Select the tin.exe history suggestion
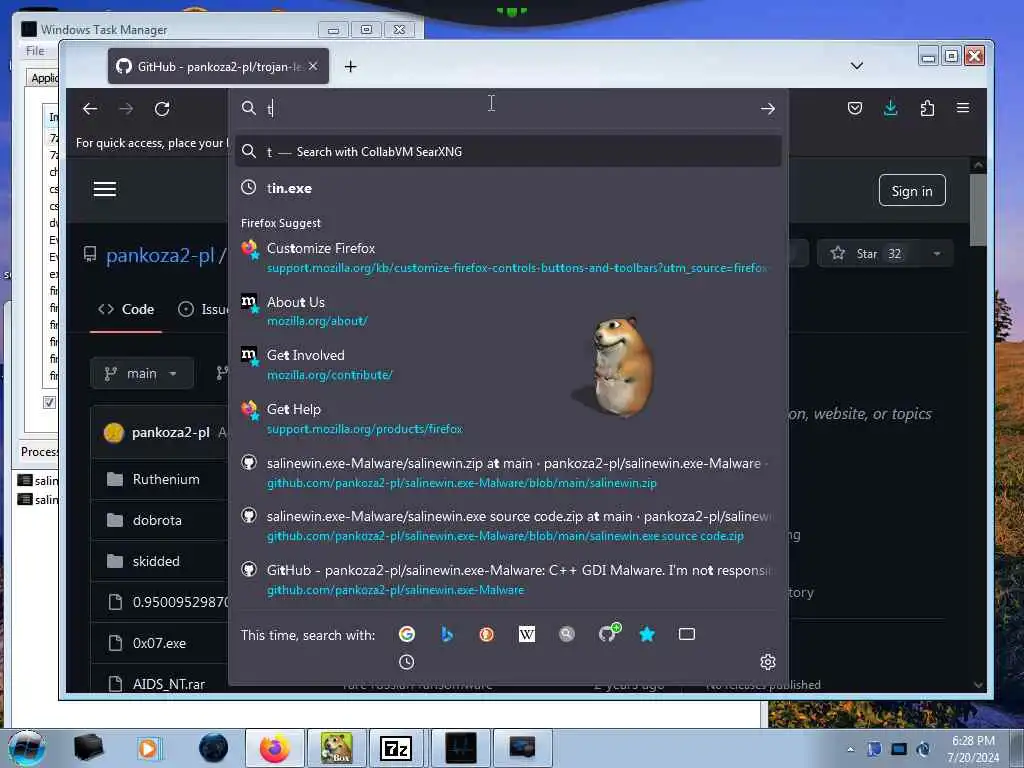 tap(508, 188)
